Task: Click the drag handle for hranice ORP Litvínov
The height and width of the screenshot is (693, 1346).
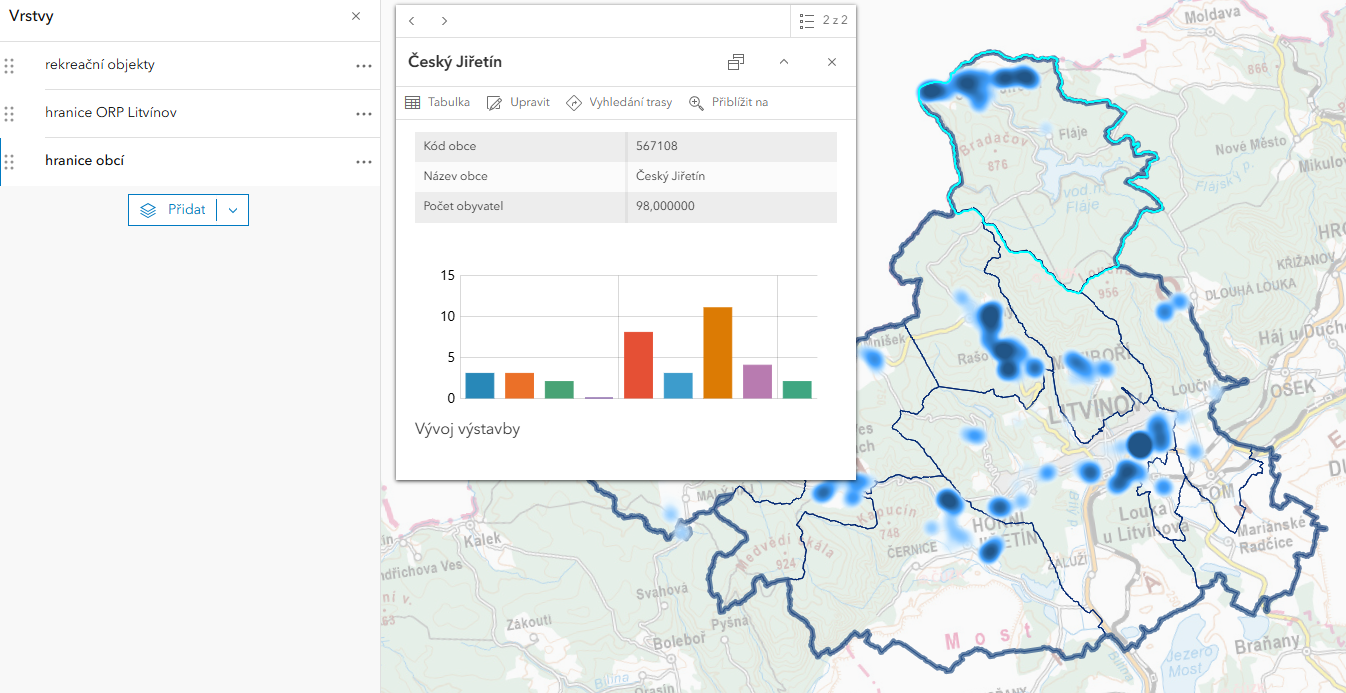Action: click(9, 114)
